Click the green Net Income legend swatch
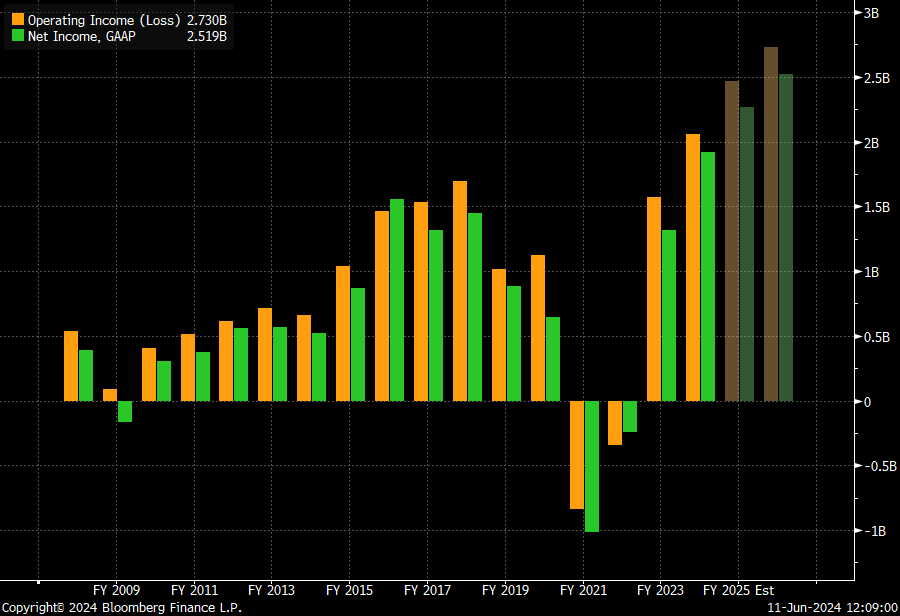The height and width of the screenshot is (616, 900). pyautogui.click(x=18, y=36)
